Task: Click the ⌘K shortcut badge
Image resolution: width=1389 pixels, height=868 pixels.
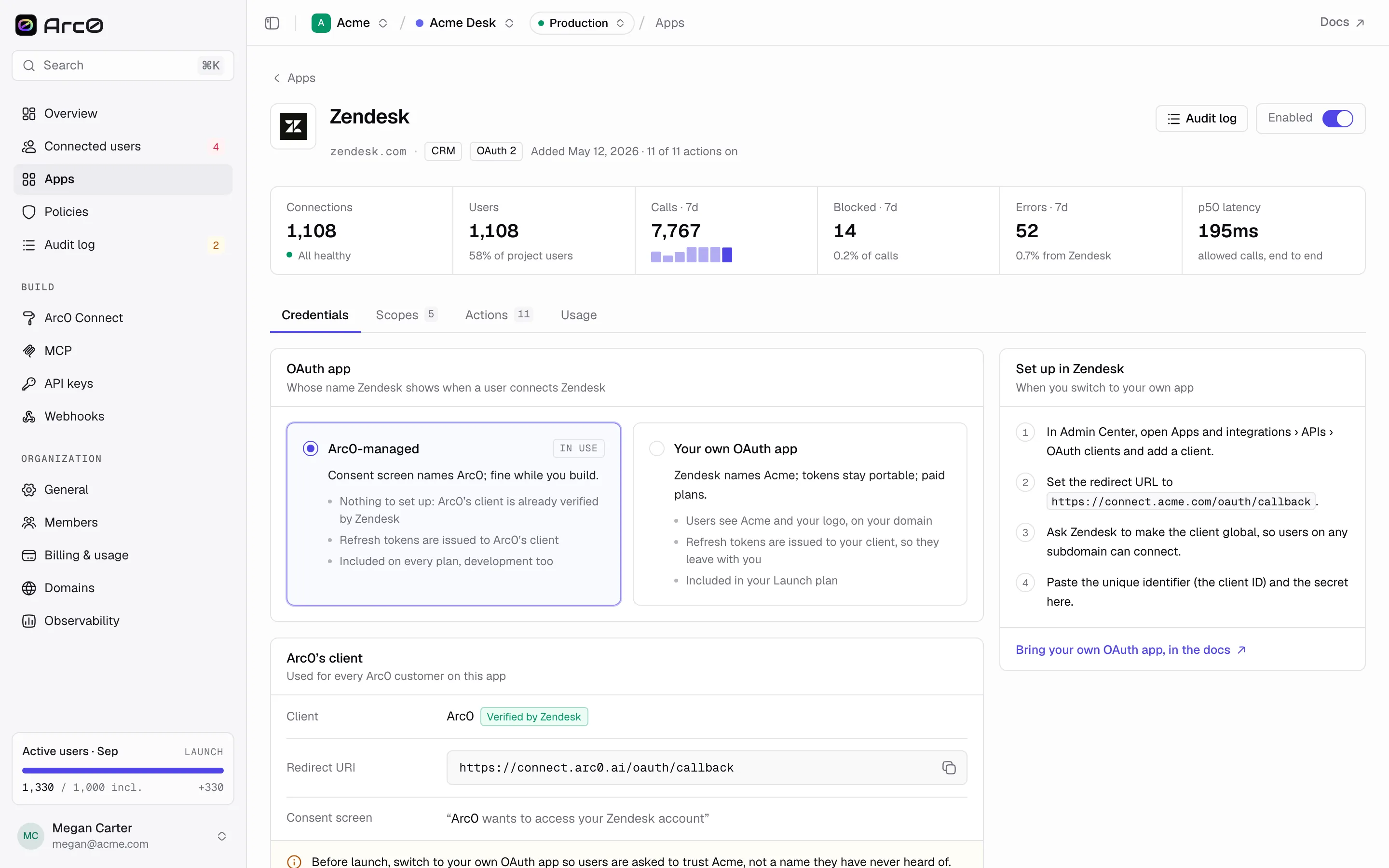Action: click(x=211, y=66)
